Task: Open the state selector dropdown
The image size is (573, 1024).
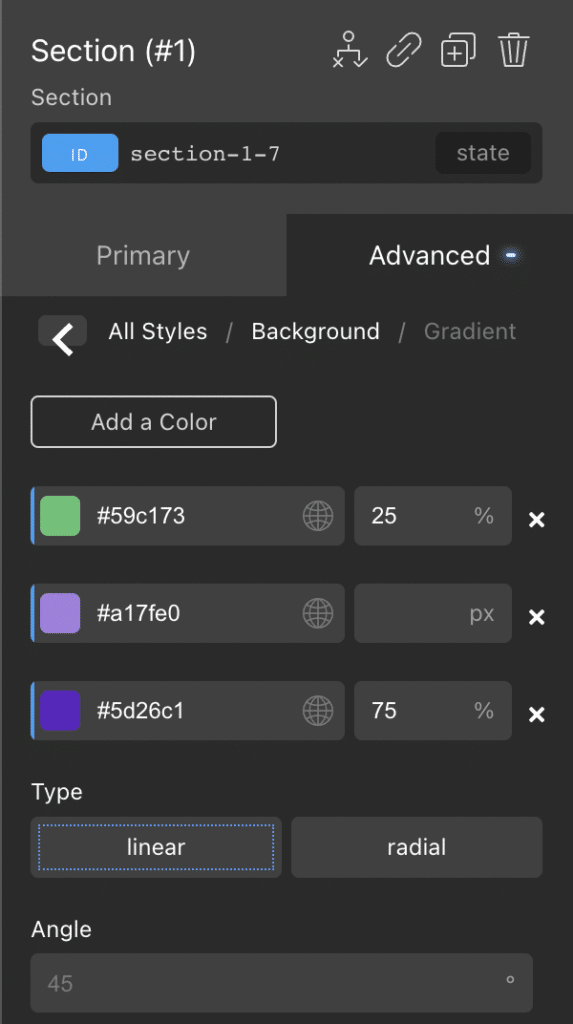Action: point(483,153)
